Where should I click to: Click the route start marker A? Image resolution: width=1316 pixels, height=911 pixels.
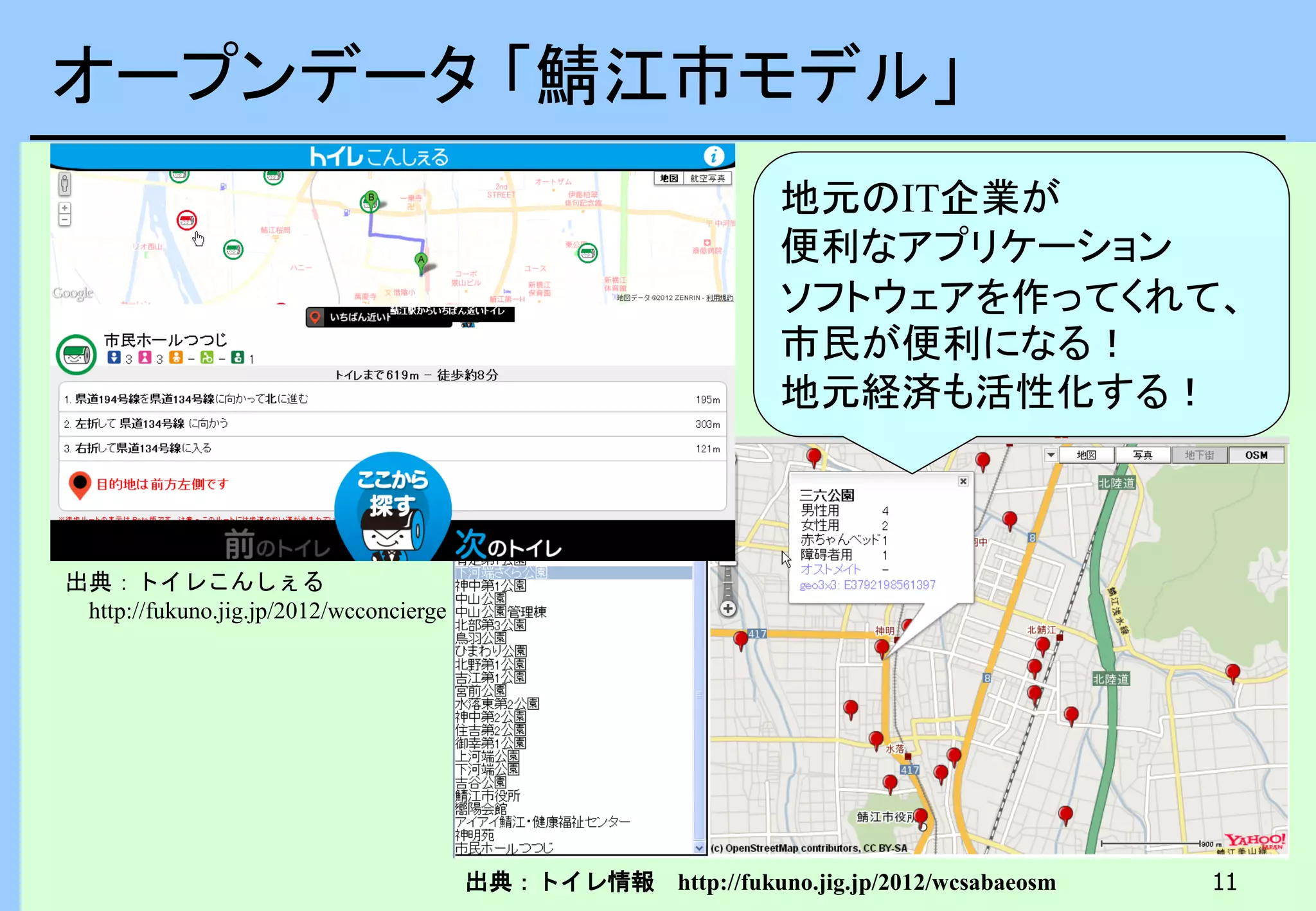click(421, 261)
